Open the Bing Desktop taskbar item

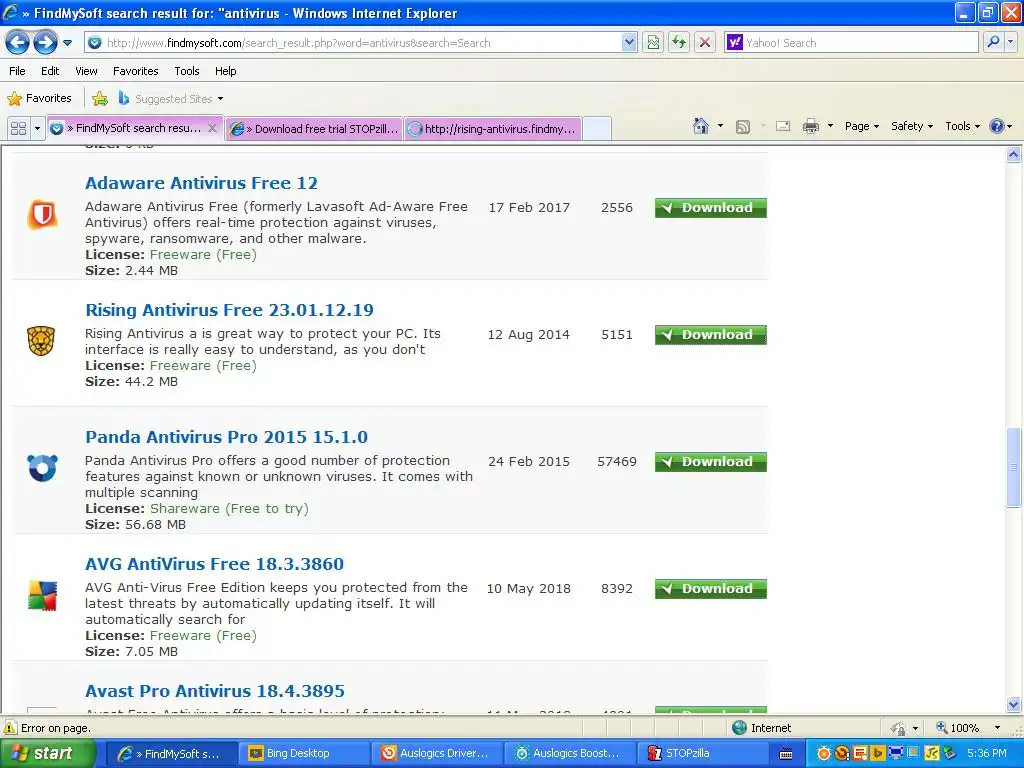pyautogui.click(x=302, y=754)
